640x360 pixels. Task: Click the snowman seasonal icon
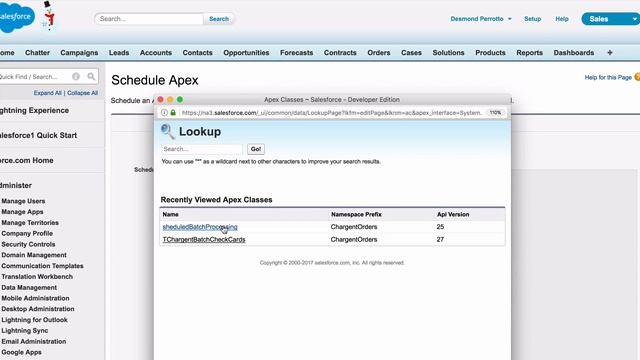click(49, 16)
